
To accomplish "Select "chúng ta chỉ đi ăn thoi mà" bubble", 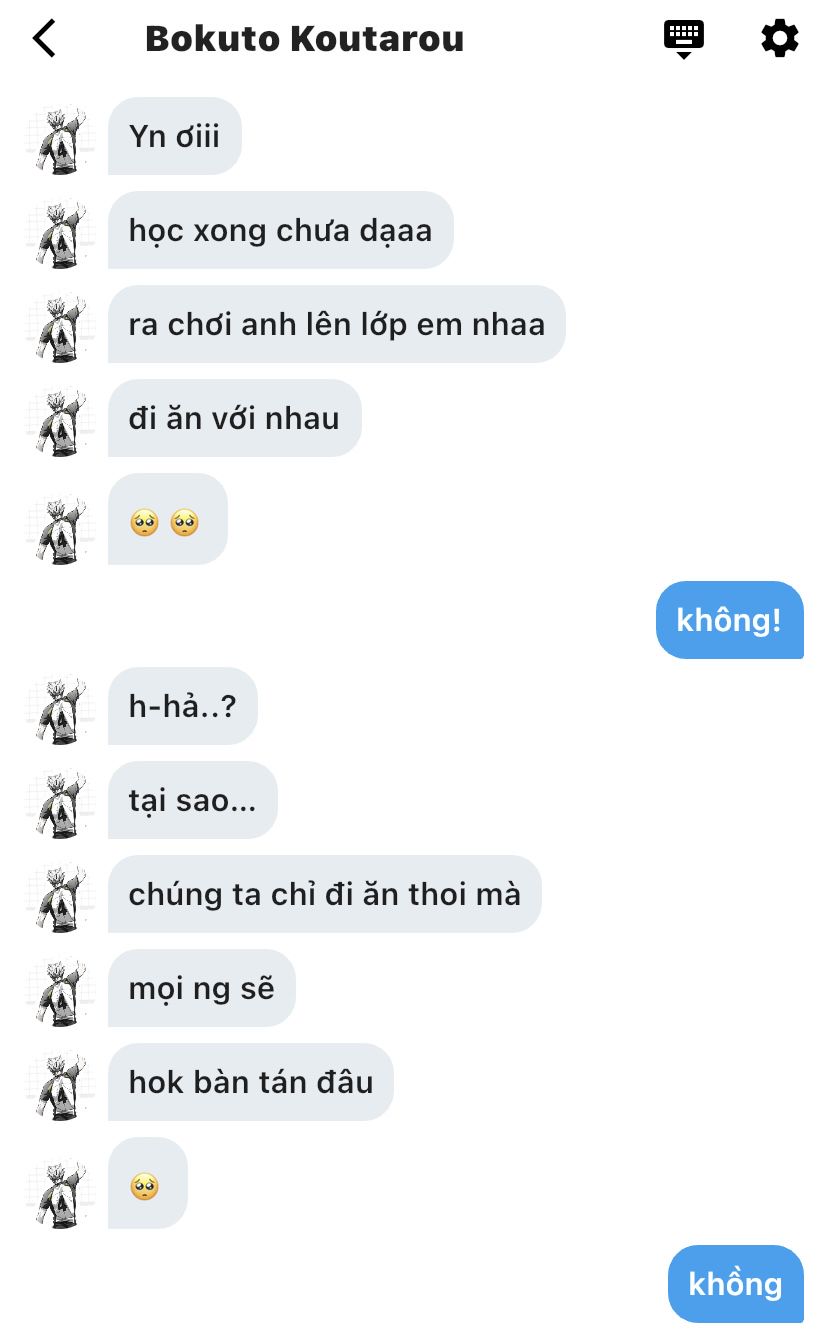I will point(325,894).
